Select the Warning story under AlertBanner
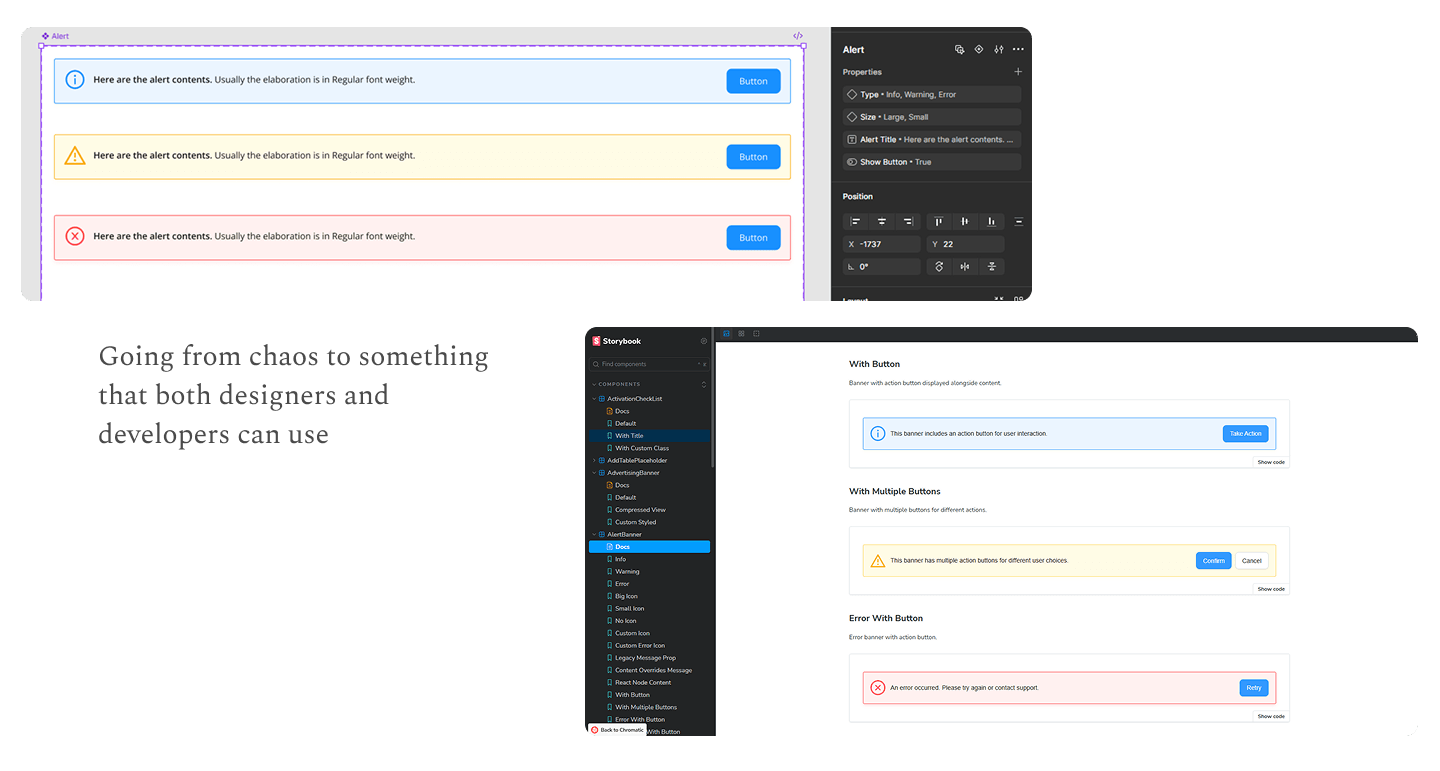 (x=627, y=571)
